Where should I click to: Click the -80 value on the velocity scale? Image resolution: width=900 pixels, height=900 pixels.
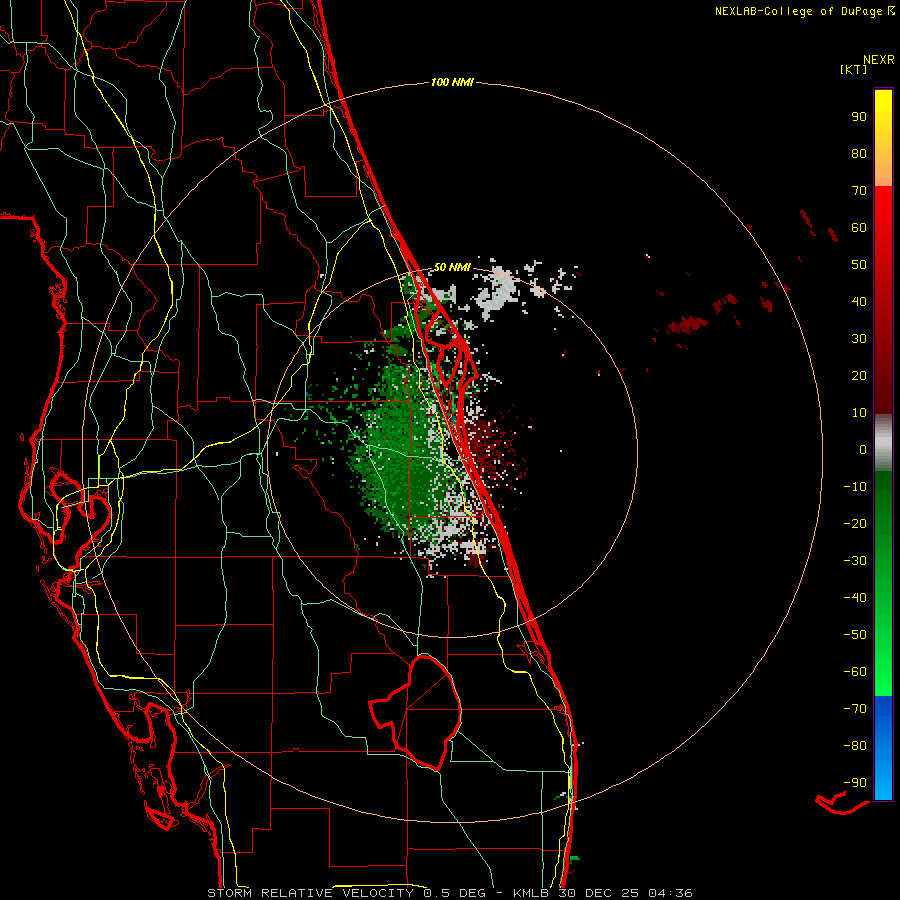tap(855, 746)
